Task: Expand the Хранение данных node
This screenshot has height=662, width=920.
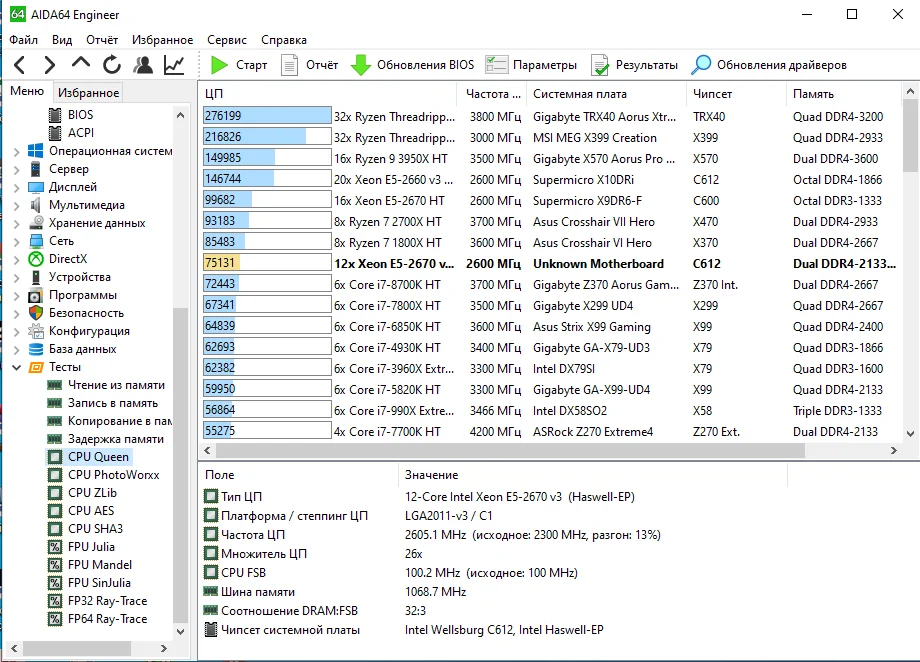Action: pos(16,224)
